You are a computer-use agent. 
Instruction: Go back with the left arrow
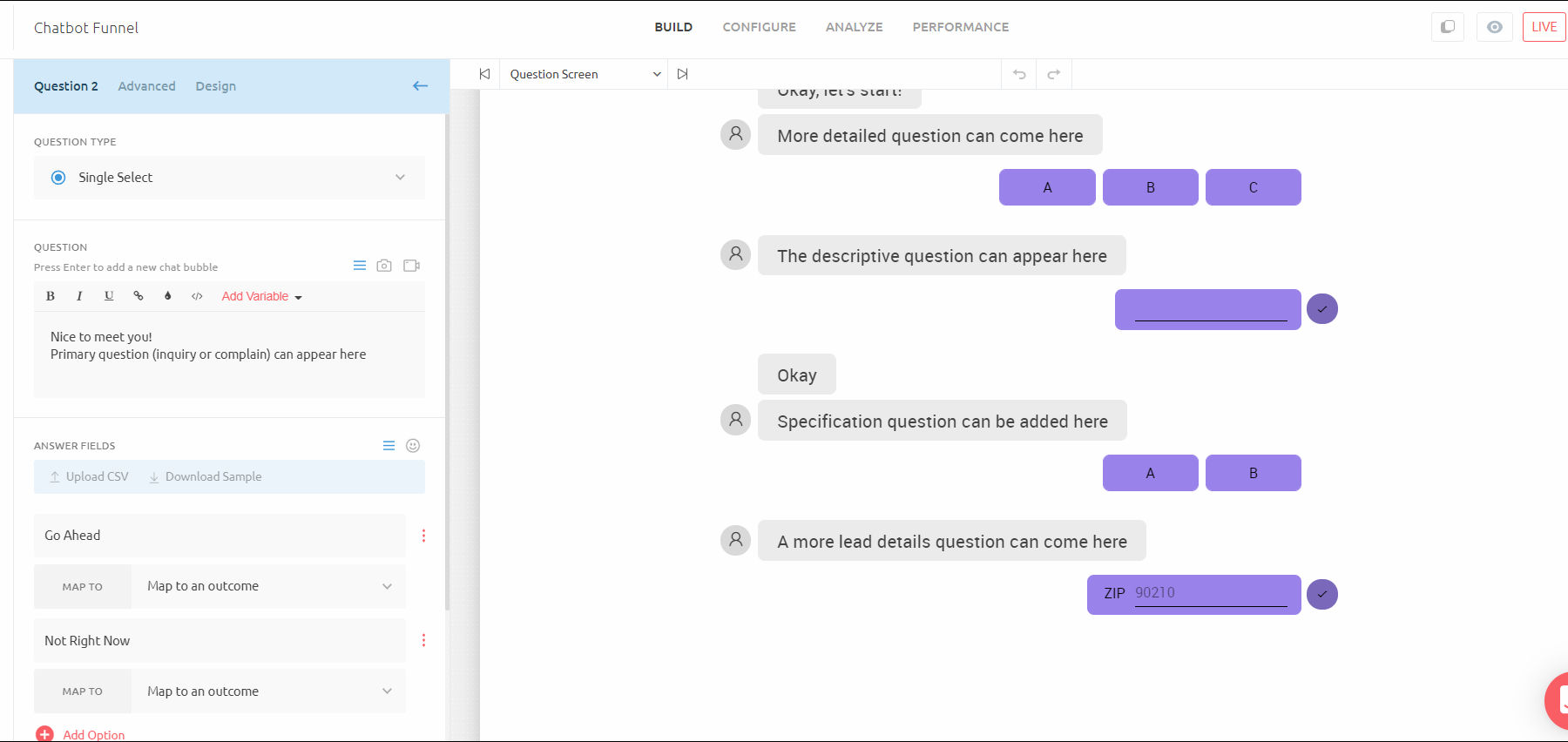[x=420, y=85]
